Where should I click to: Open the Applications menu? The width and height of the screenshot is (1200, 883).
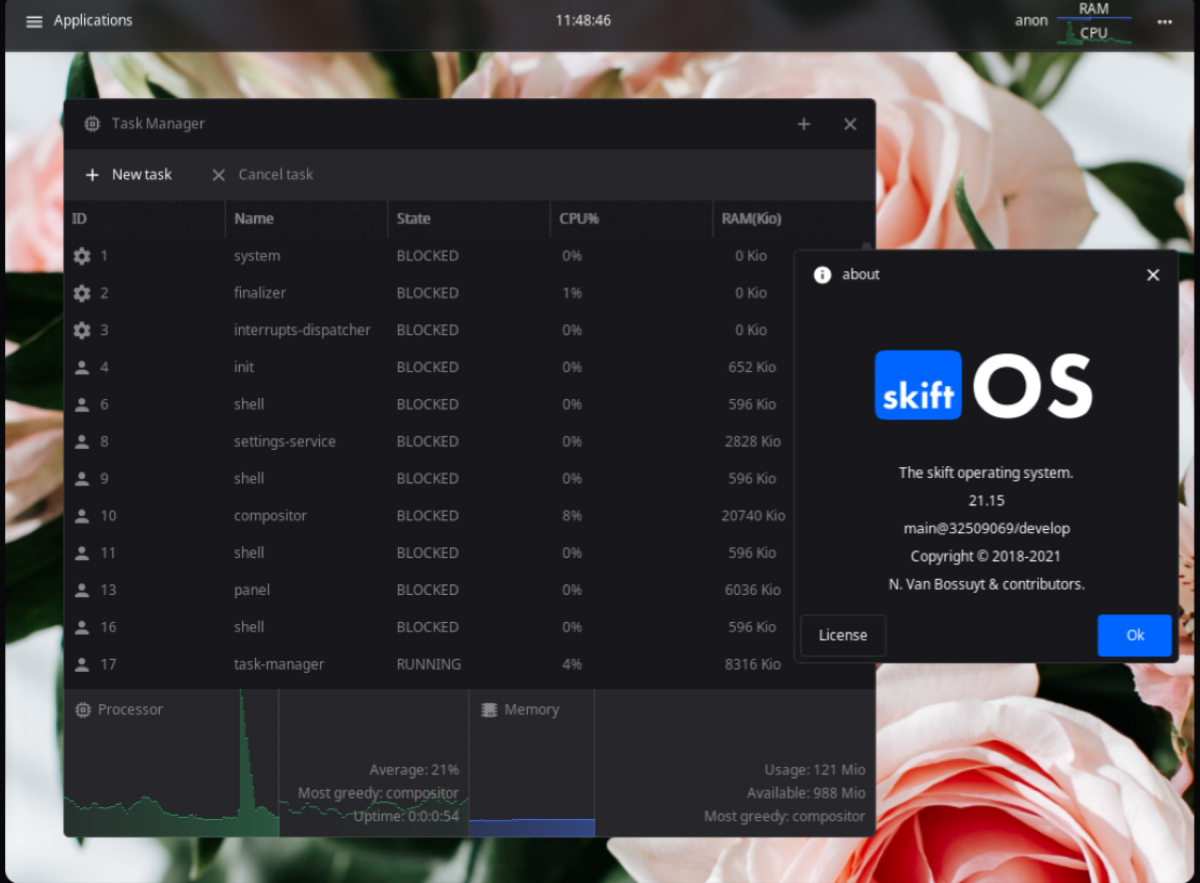pos(78,20)
